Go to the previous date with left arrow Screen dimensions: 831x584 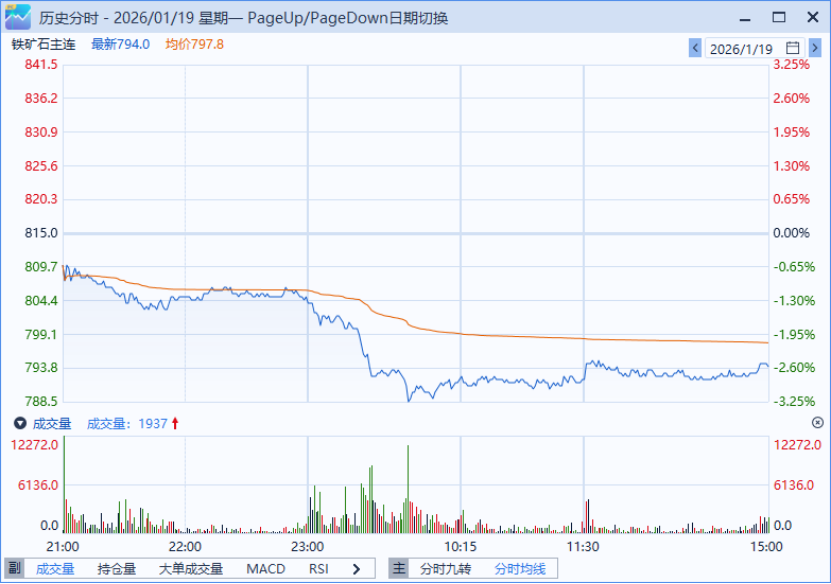[x=695, y=48]
